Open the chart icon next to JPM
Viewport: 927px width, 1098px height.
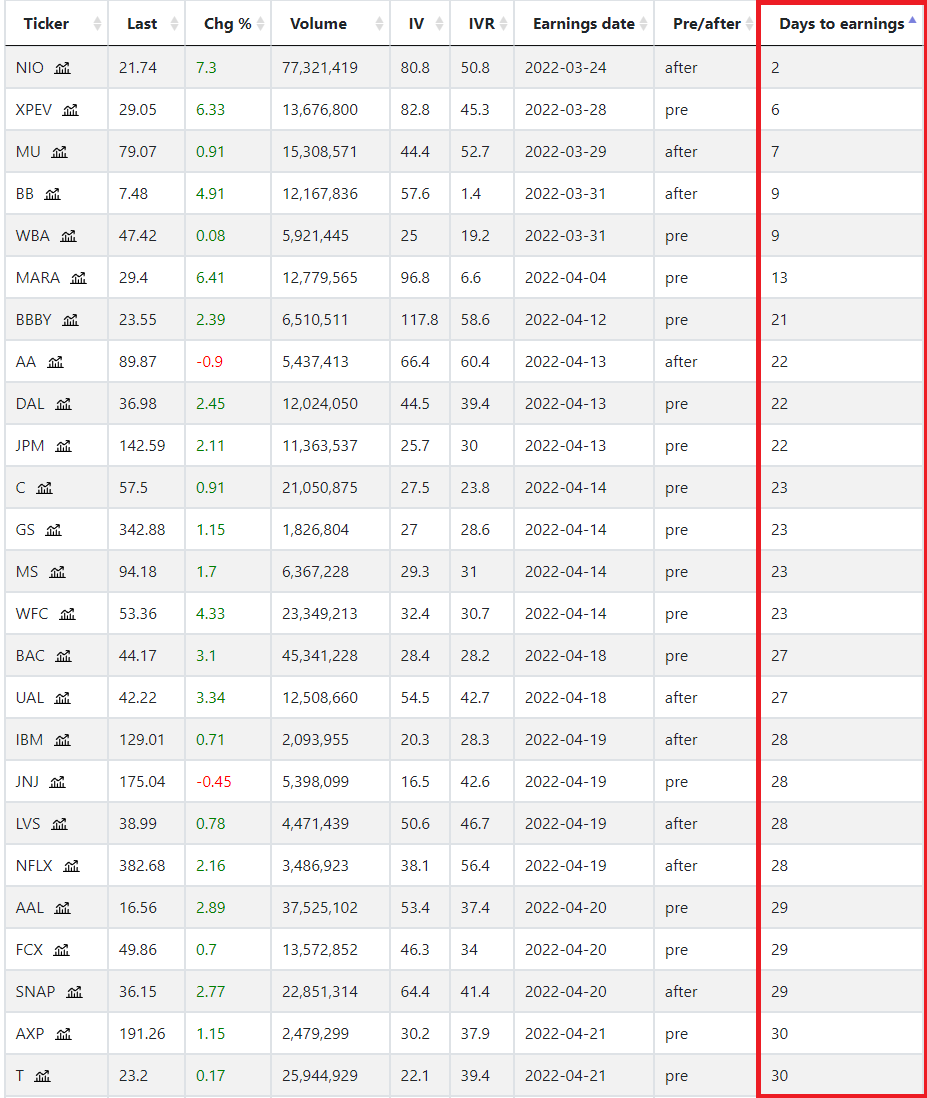(63, 446)
